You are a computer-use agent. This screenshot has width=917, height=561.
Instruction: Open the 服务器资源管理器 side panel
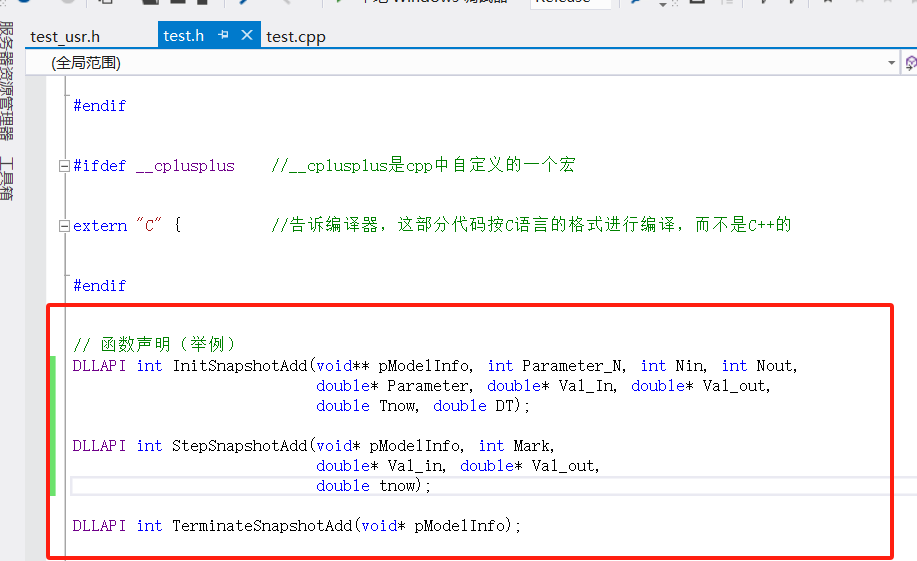point(6,80)
